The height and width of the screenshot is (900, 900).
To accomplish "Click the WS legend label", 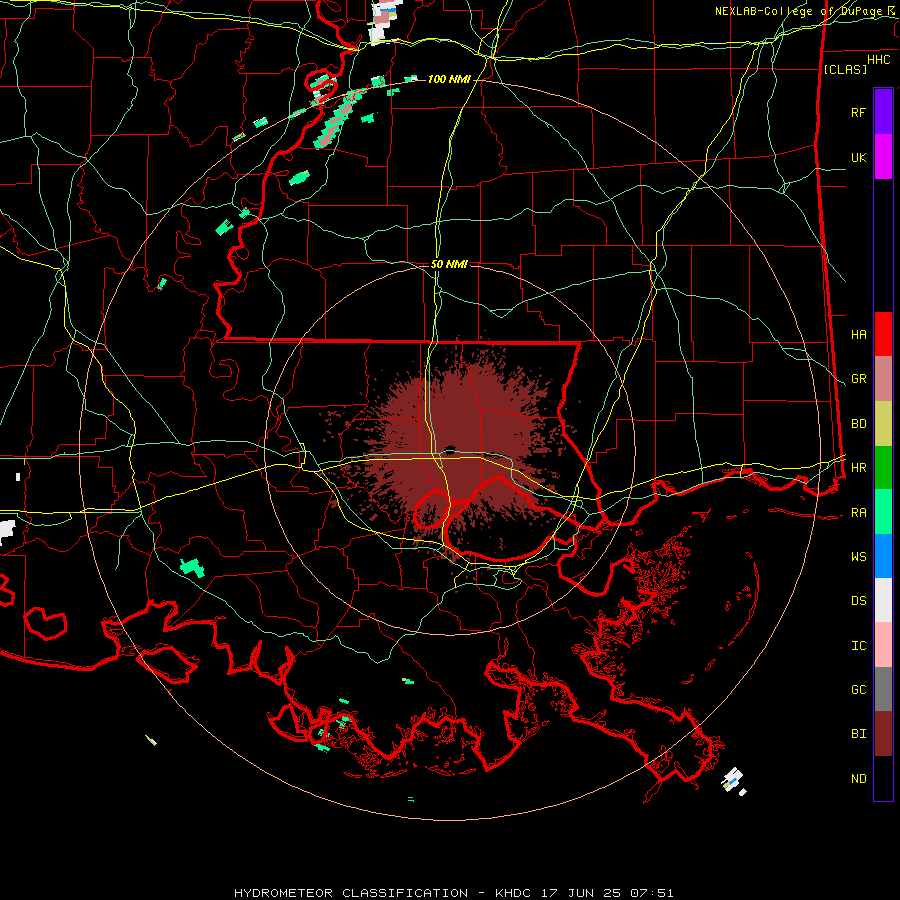I will [858, 557].
